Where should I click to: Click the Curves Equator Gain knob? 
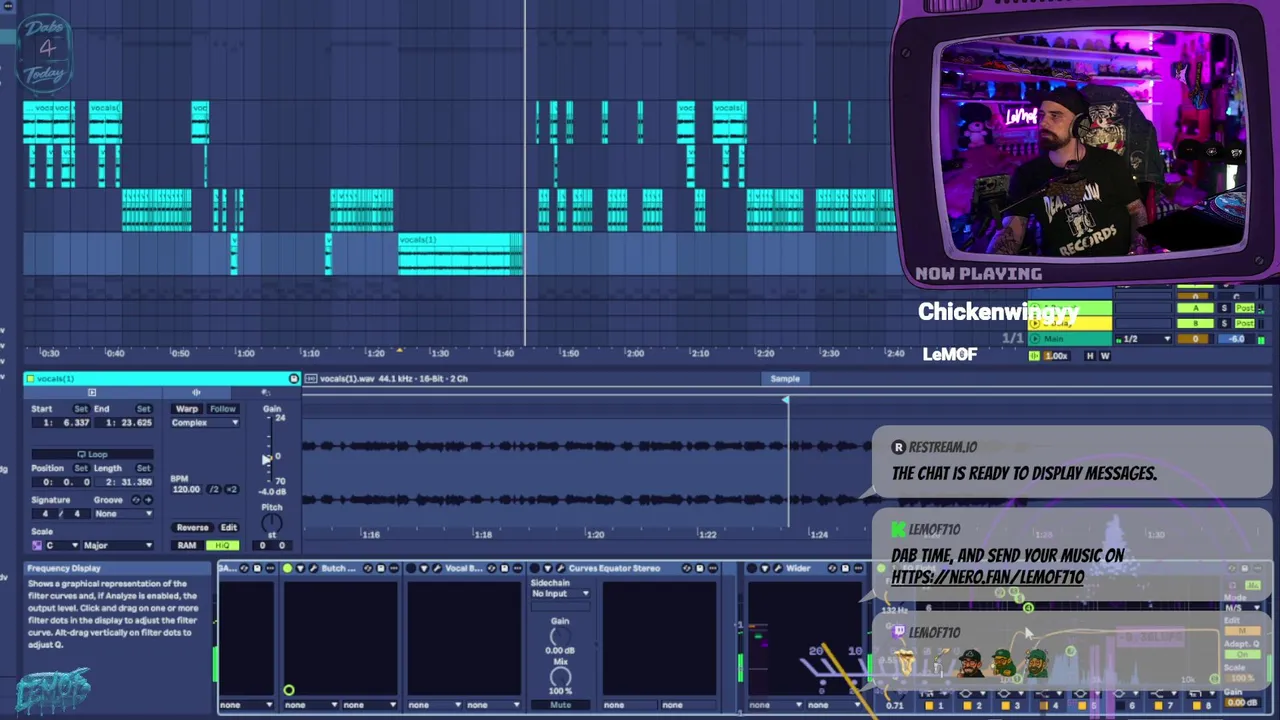point(560,637)
